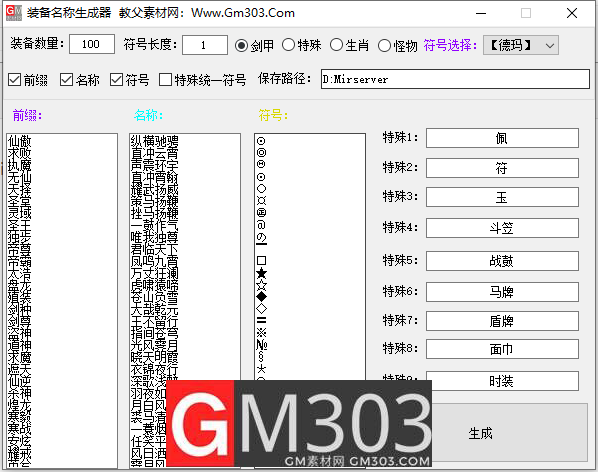Select the 〓 double bar symbol
Screen dimensions: 598x472
point(261,321)
